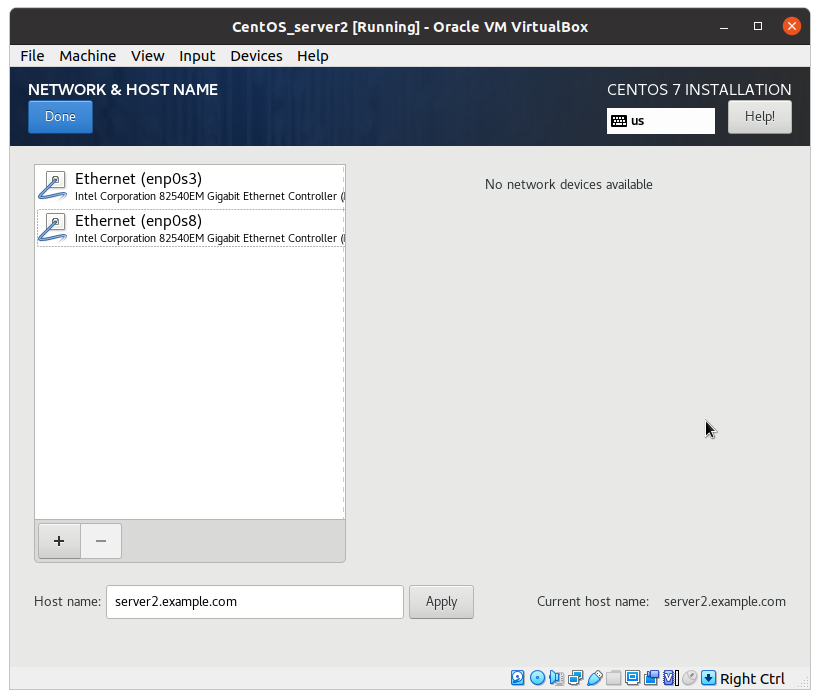Viewport: 820px width, 699px height.
Task: Click the Help! button
Action: point(759,117)
